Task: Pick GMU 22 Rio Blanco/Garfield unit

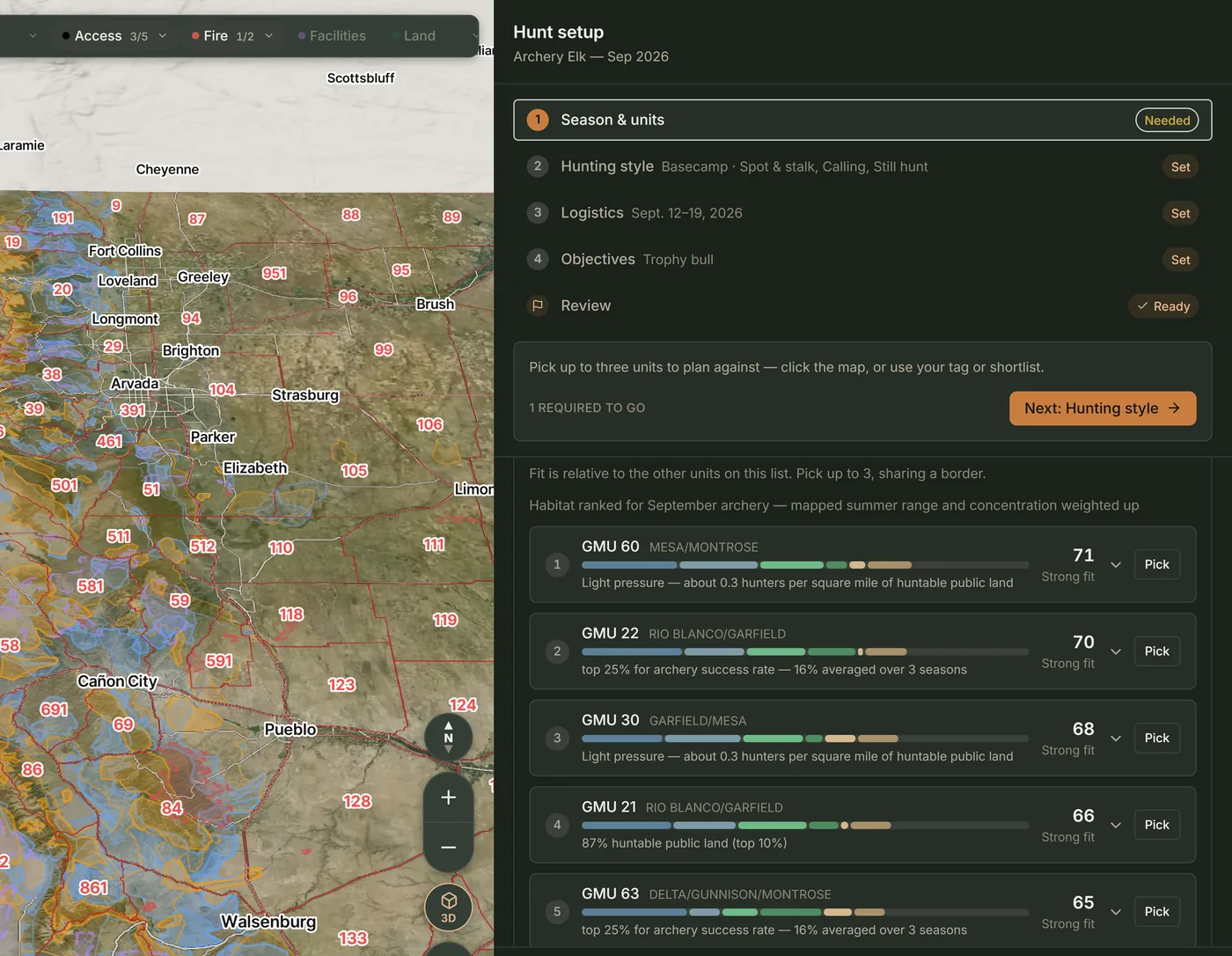Action: (x=1156, y=651)
